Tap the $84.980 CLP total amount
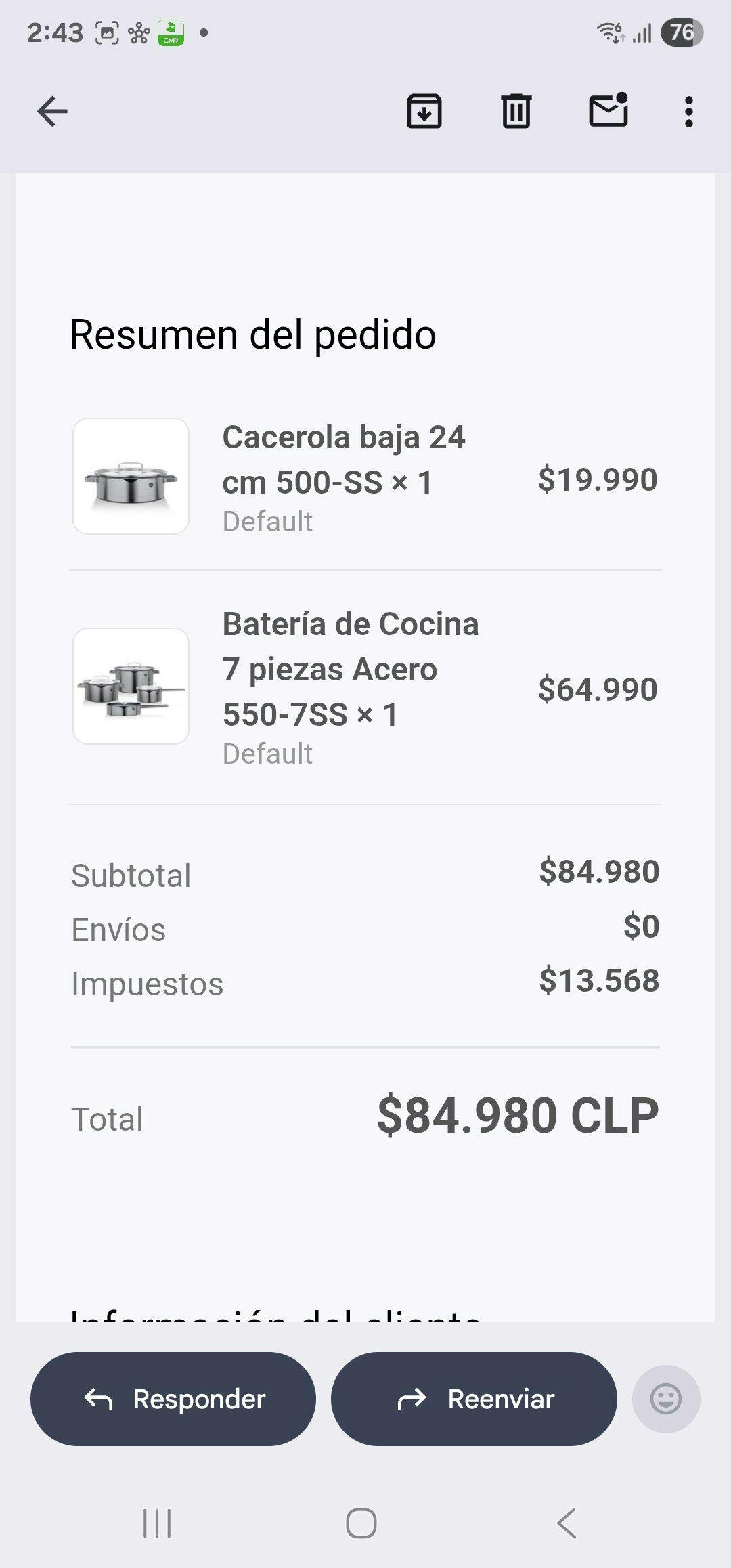 click(518, 1116)
